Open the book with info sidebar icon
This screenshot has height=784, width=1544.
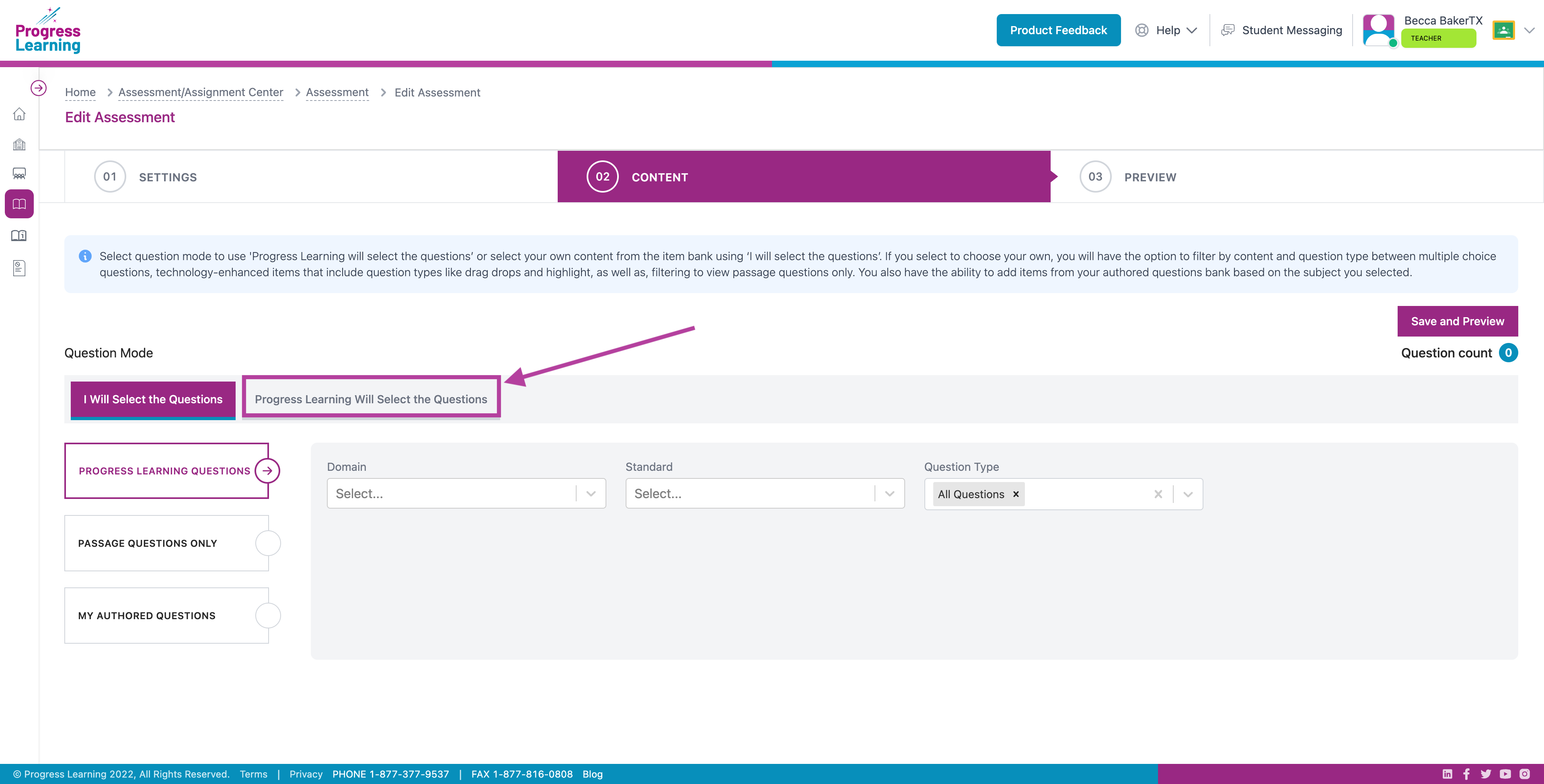pyautogui.click(x=19, y=236)
